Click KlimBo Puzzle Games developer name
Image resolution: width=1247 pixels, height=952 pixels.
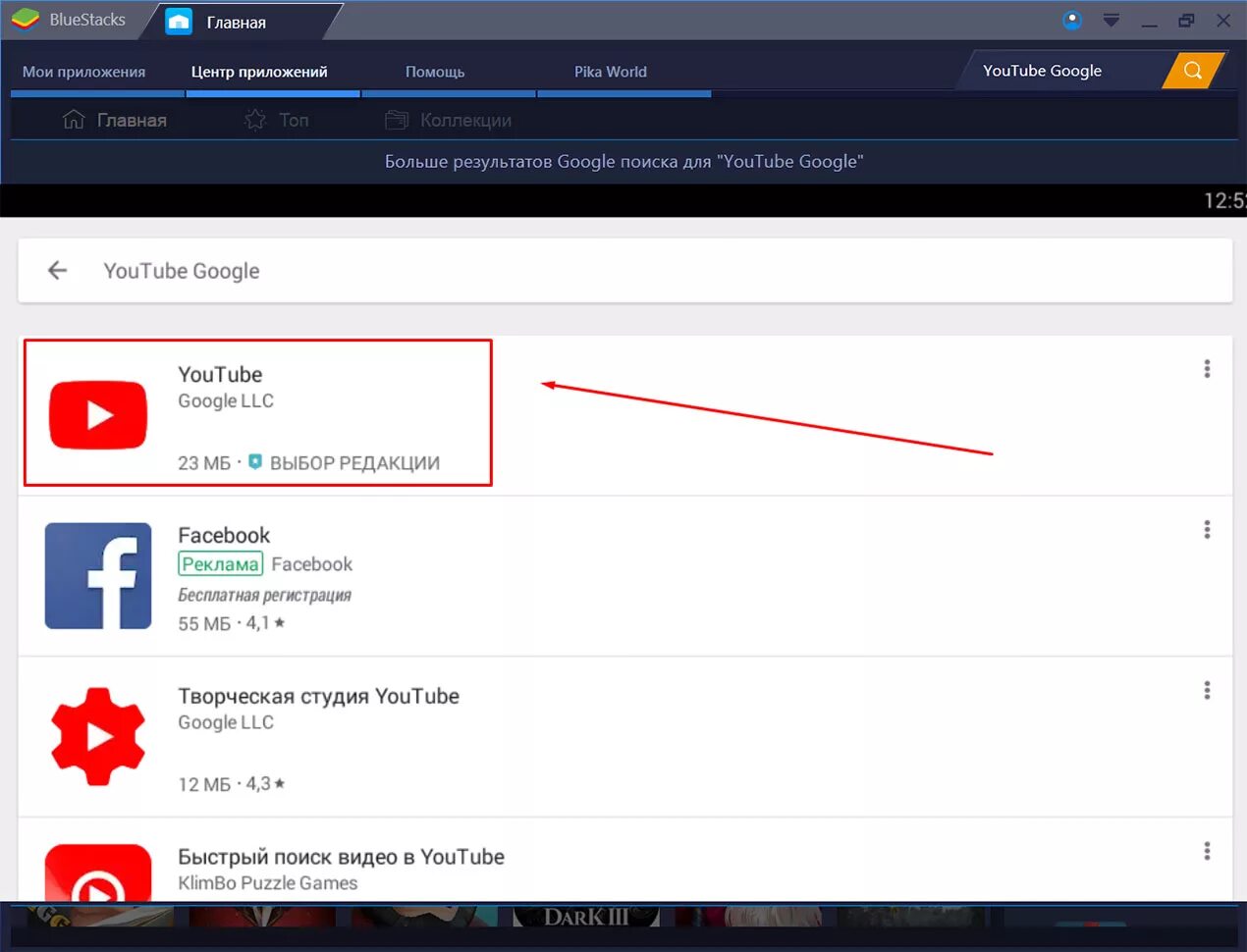tap(268, 883)
